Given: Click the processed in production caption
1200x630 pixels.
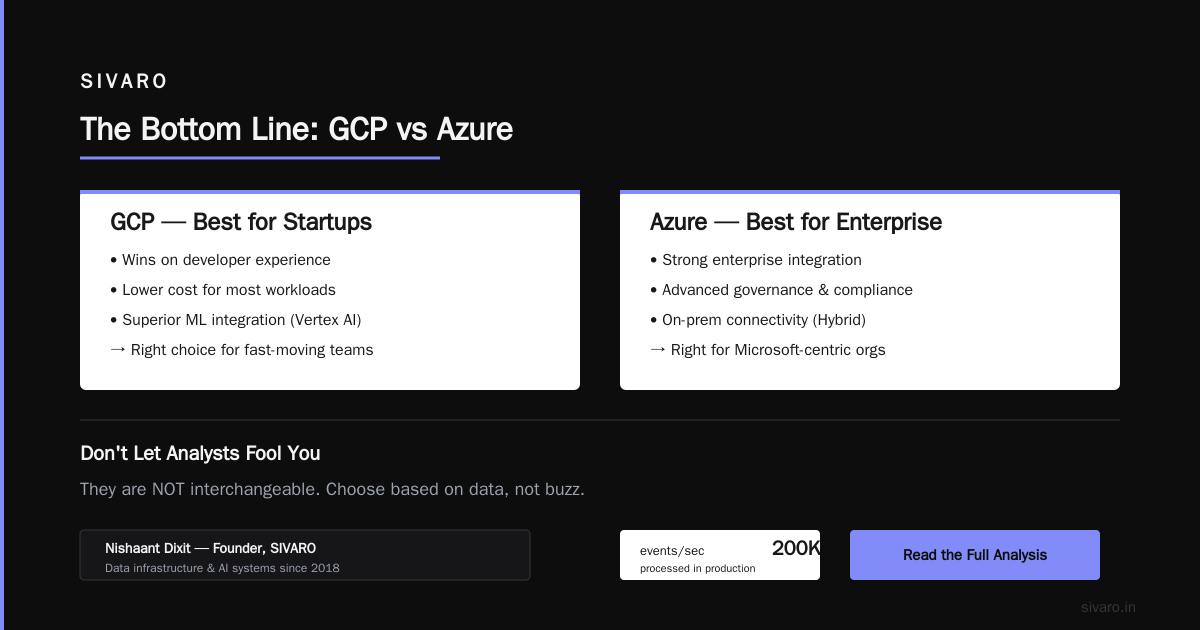Looking at the screenshot, I should tap(698, 568).
